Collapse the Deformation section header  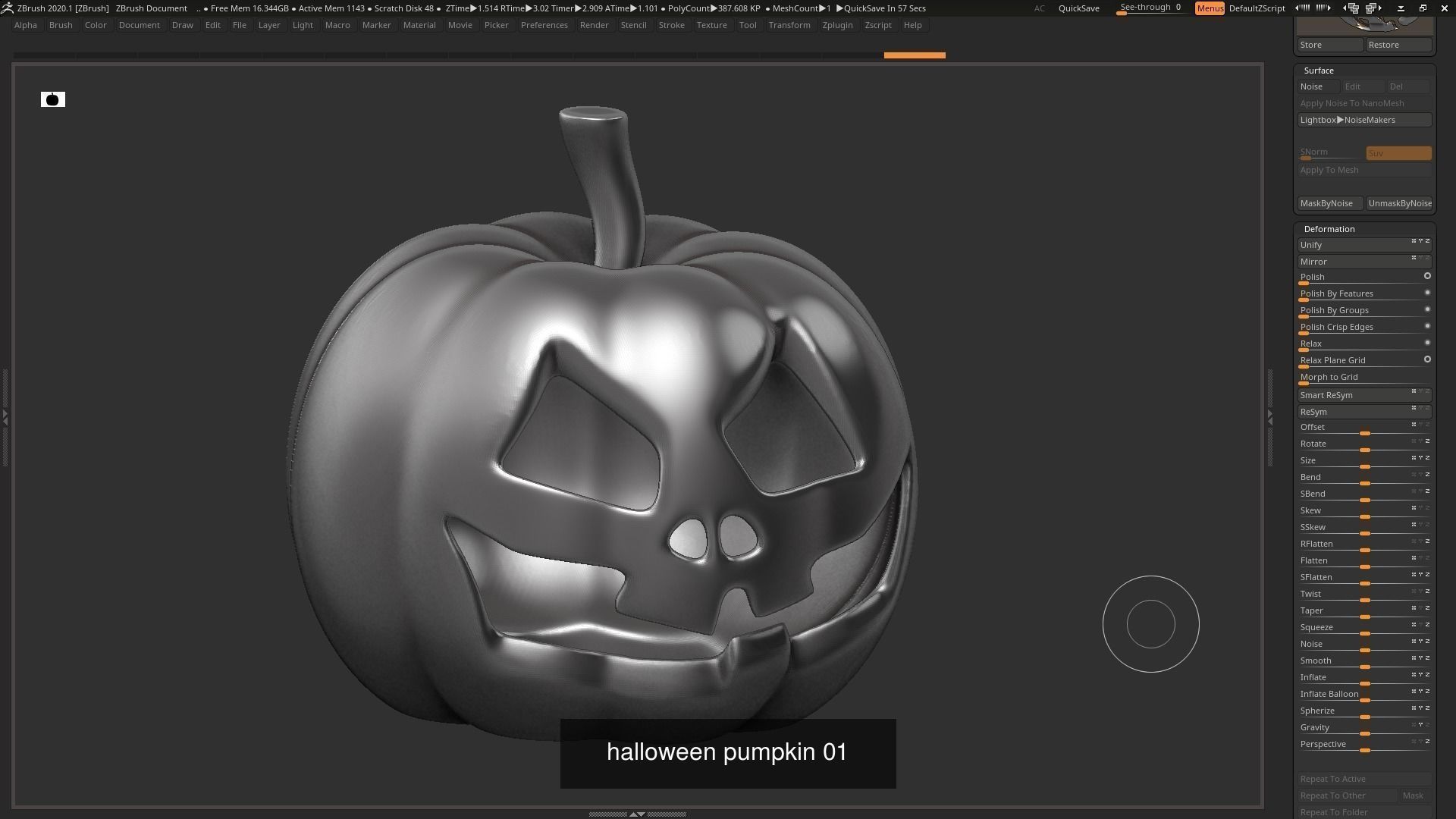pyautogui.click(x=1329, y=229)
